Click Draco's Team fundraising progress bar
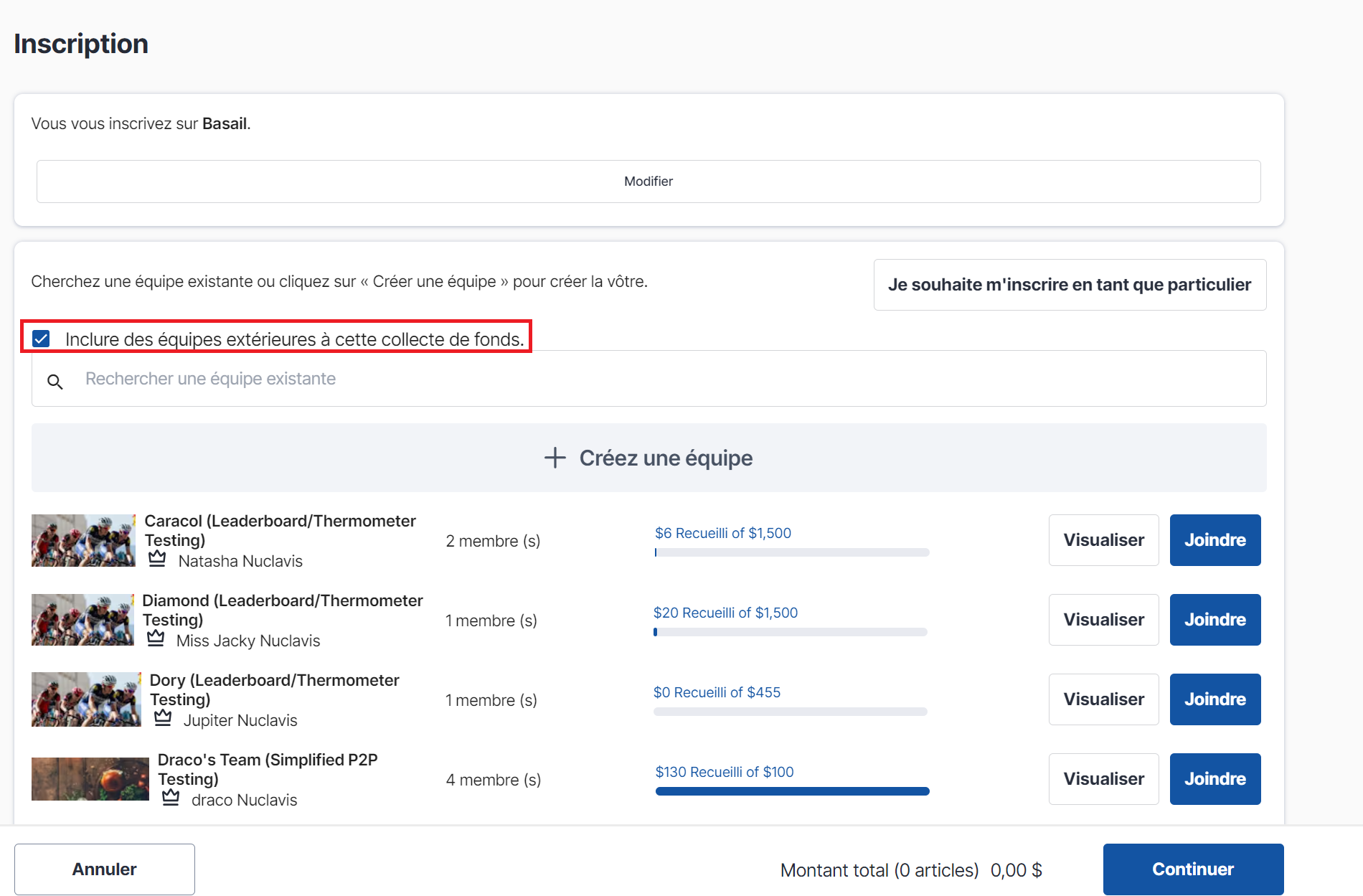Image resolution: width=1363 pixels, height=896 pixels. 792,791
